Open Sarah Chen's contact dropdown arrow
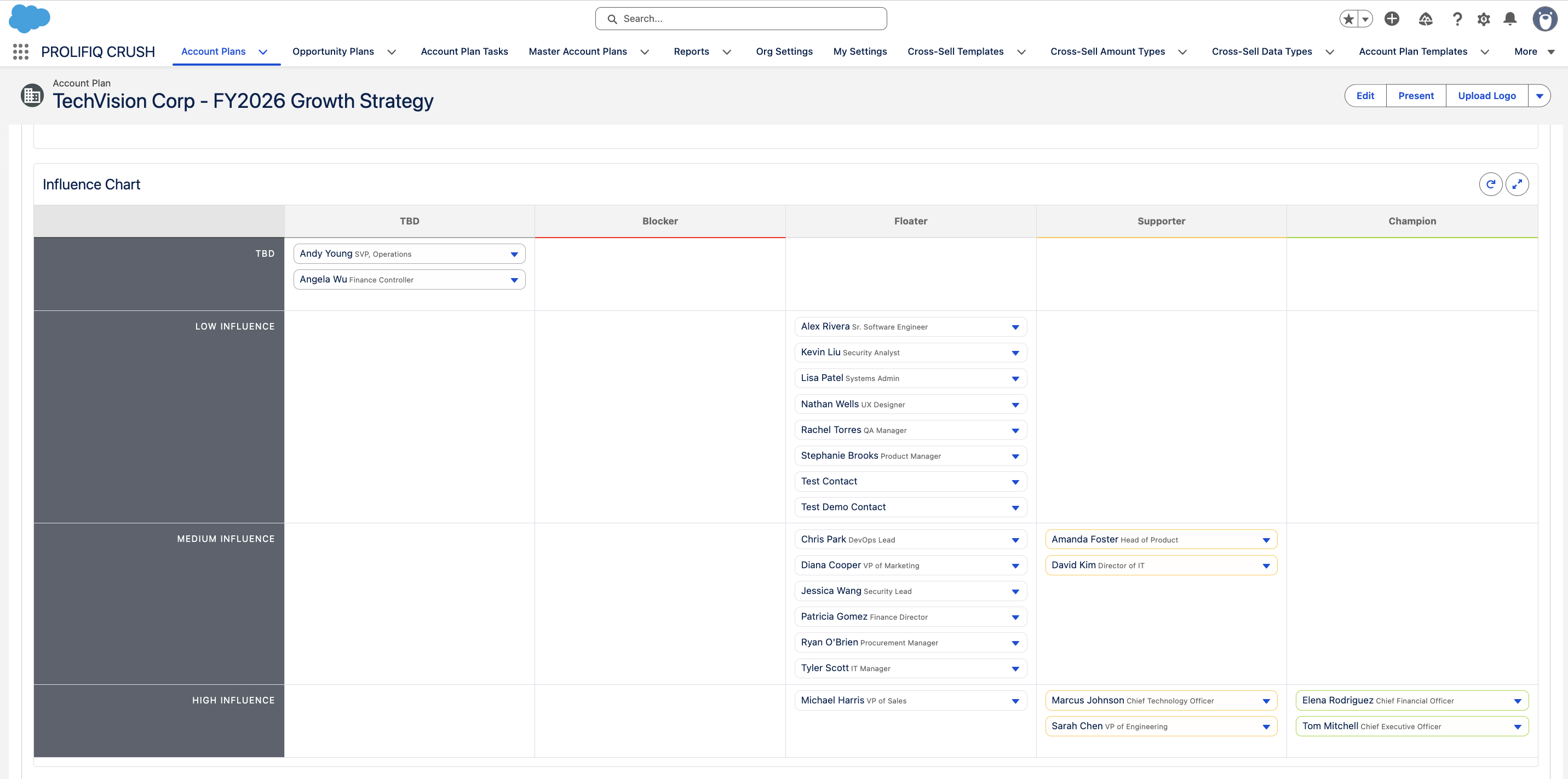This screenshot has height=779, width=1568. click(1266, 726)
